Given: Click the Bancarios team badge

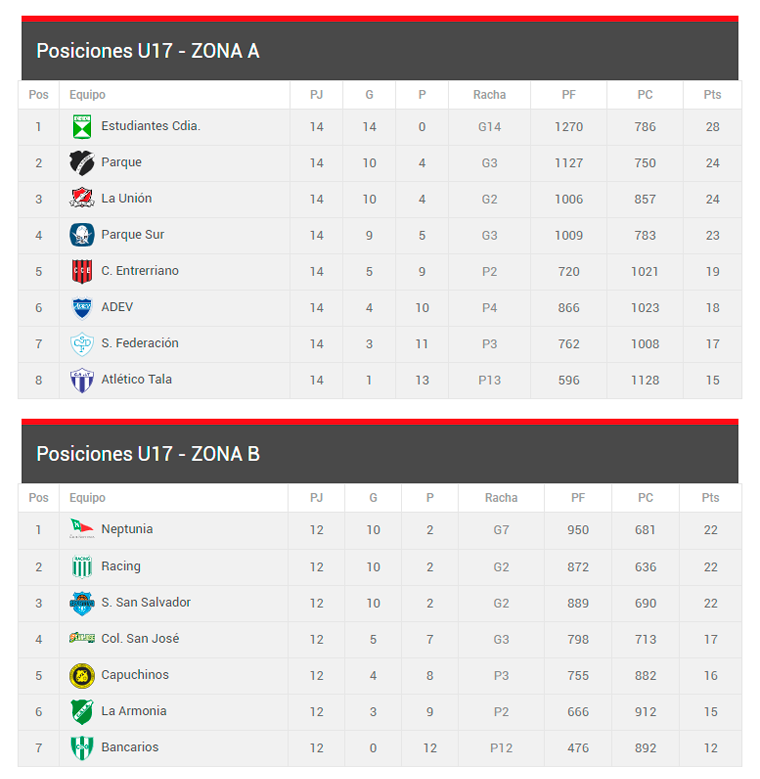Looking at the screenshot, I should [82, 748].
